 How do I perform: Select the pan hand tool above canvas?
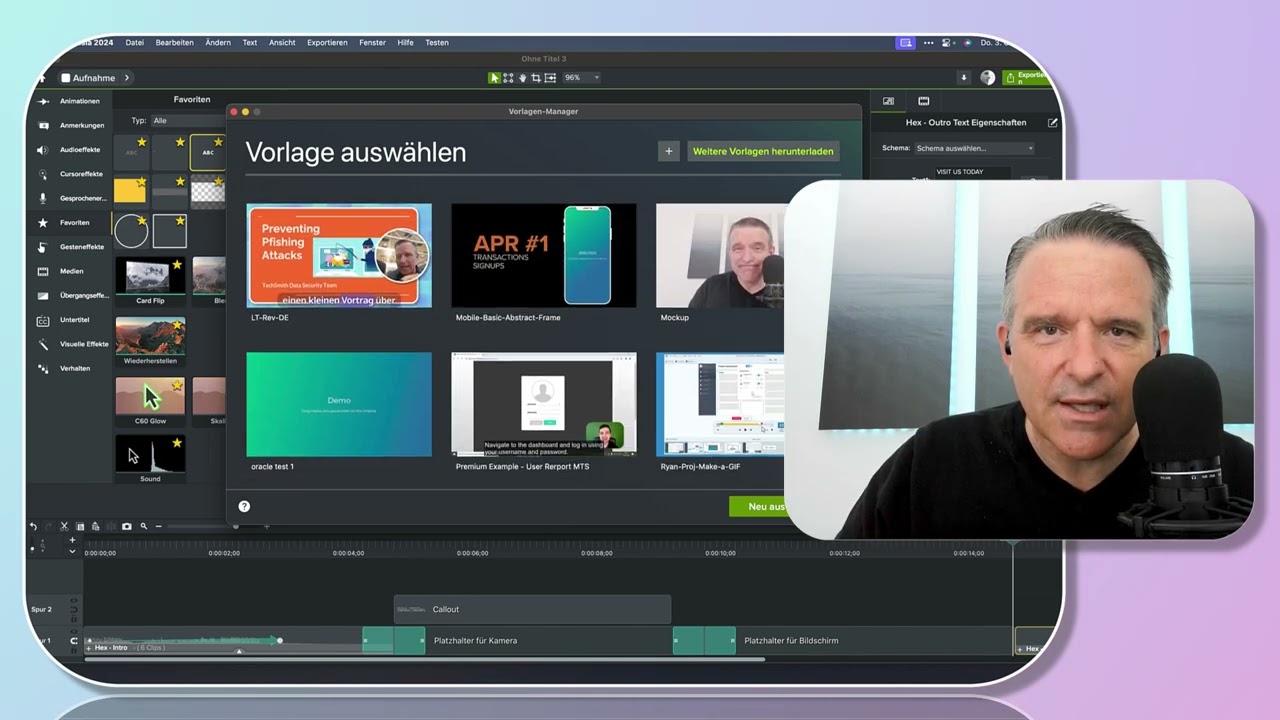pos(523,78)
